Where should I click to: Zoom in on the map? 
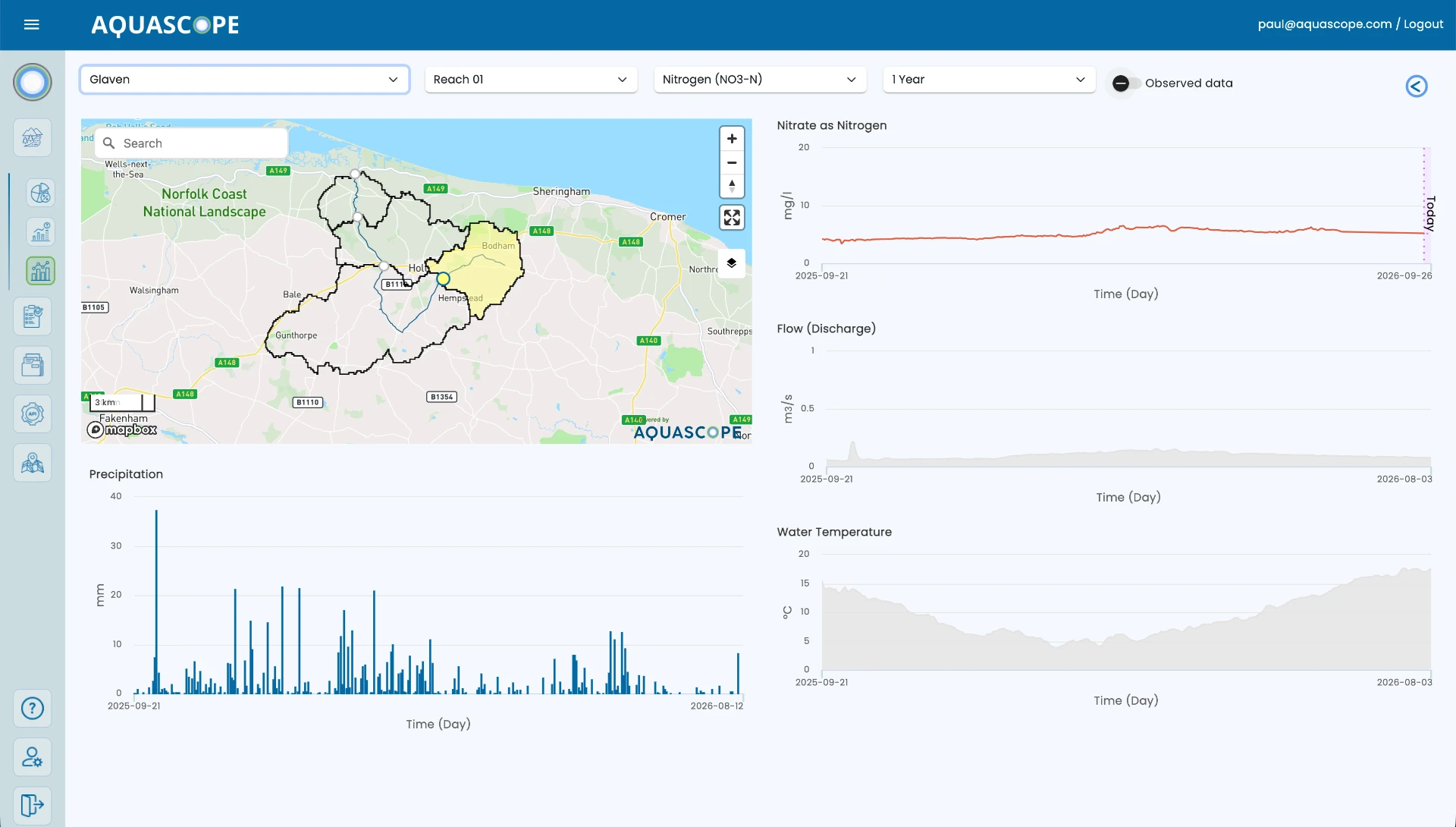pyautogui.click(x=732, y=139)
